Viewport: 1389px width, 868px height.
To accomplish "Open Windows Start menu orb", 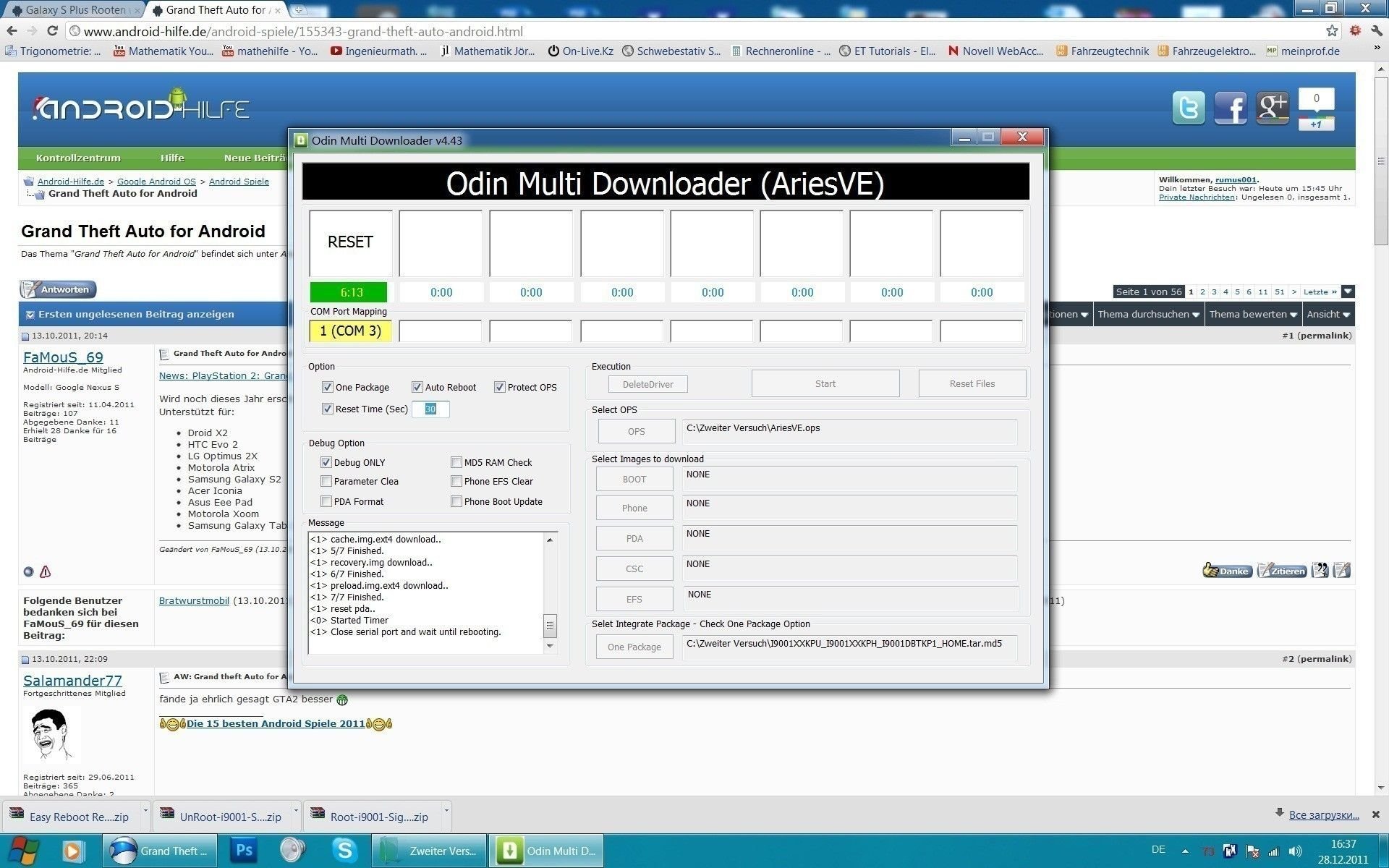I will (25, 851).
